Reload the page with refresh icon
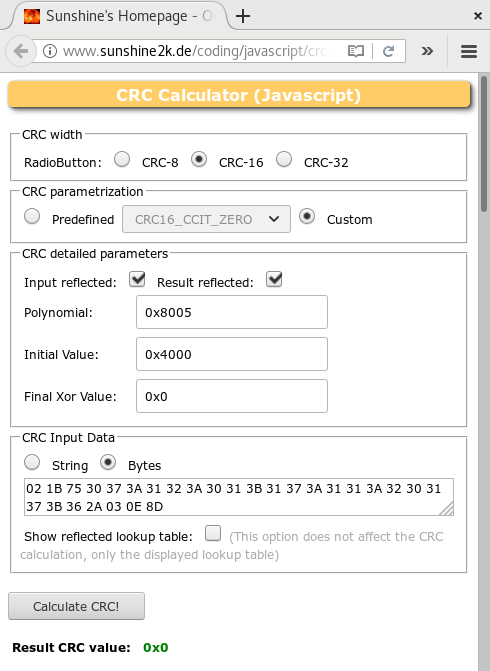Viewport: 490px width, 671px height. coord(388,51)
